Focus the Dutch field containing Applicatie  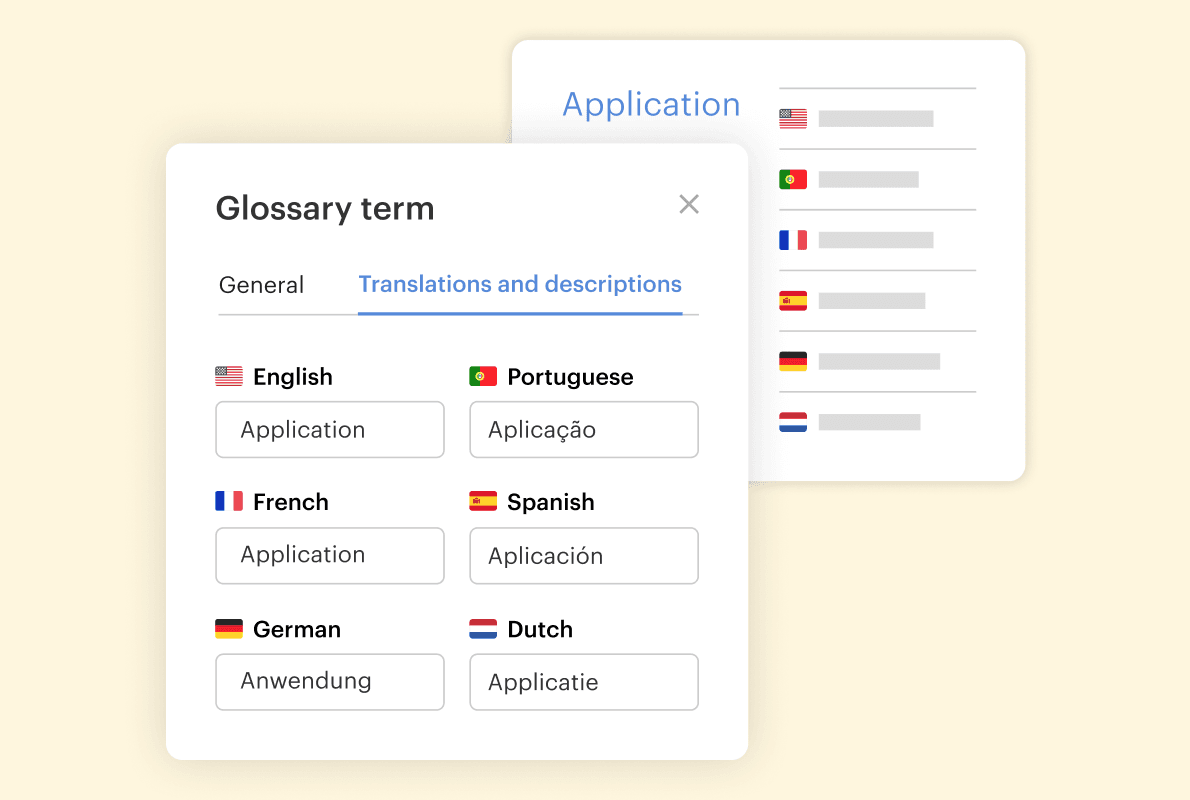tap(583, 682)
